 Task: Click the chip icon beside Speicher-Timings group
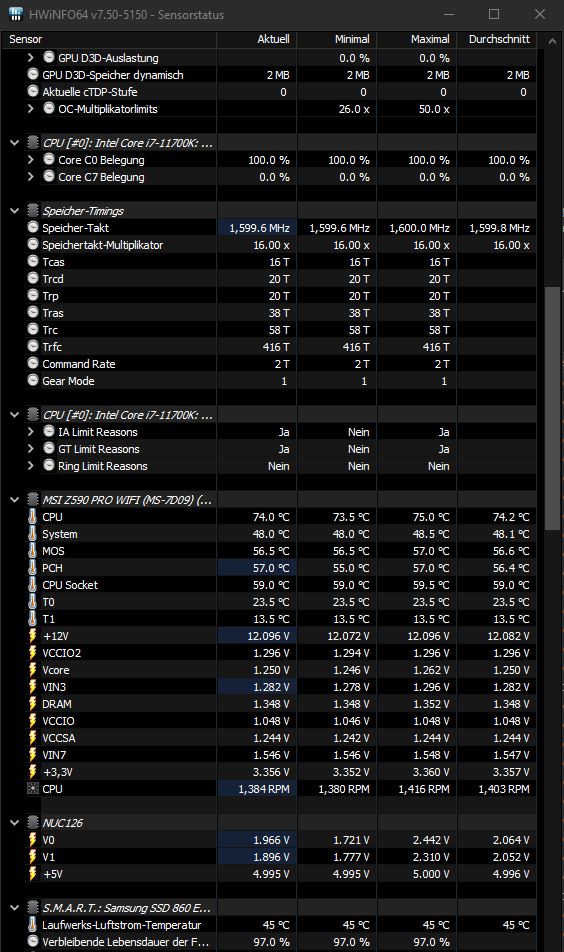[x=33, y=211]
